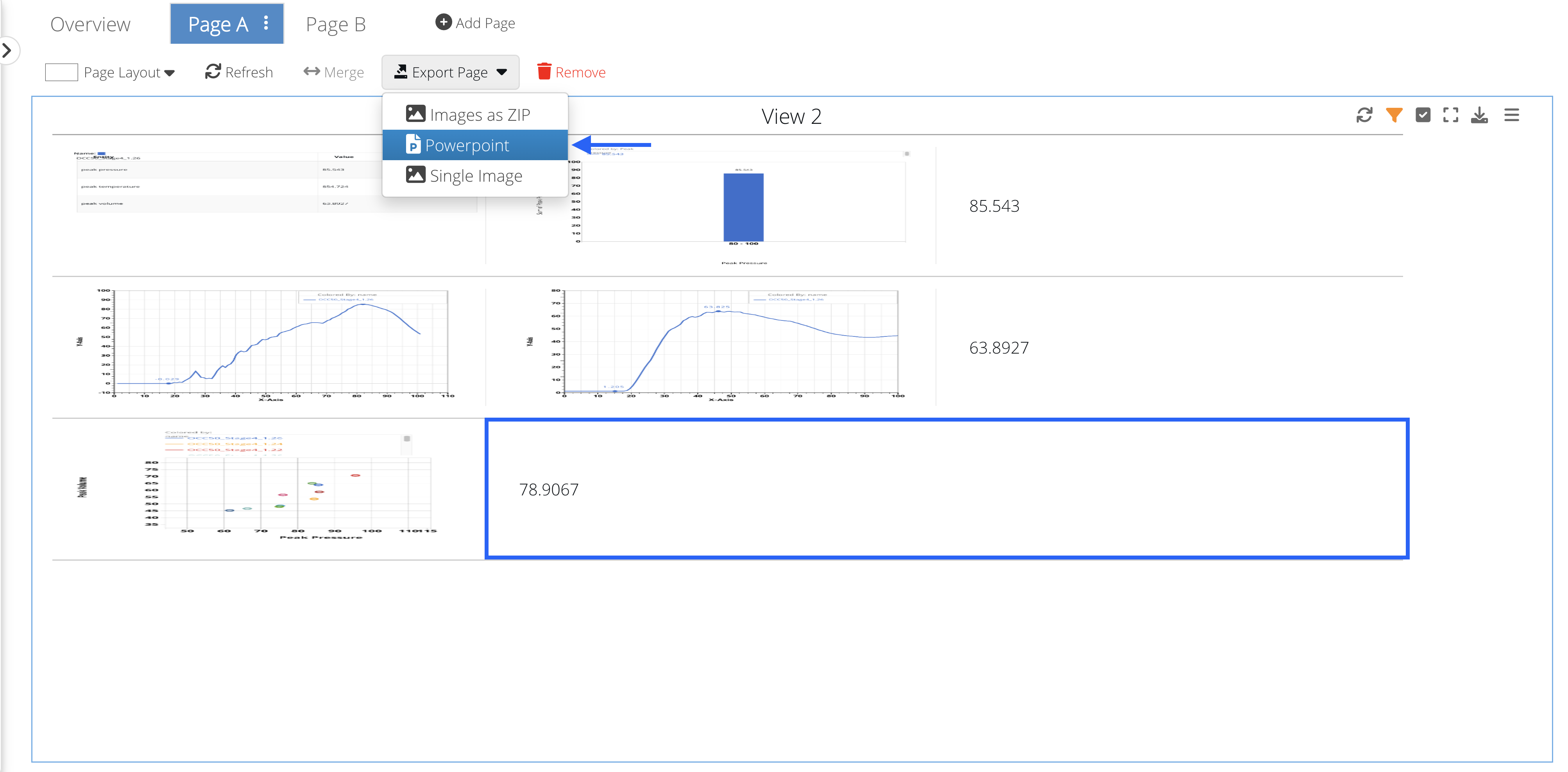The image size is (1568, 772).
Task: Open the Overview tab
Action: click(90, 24)
